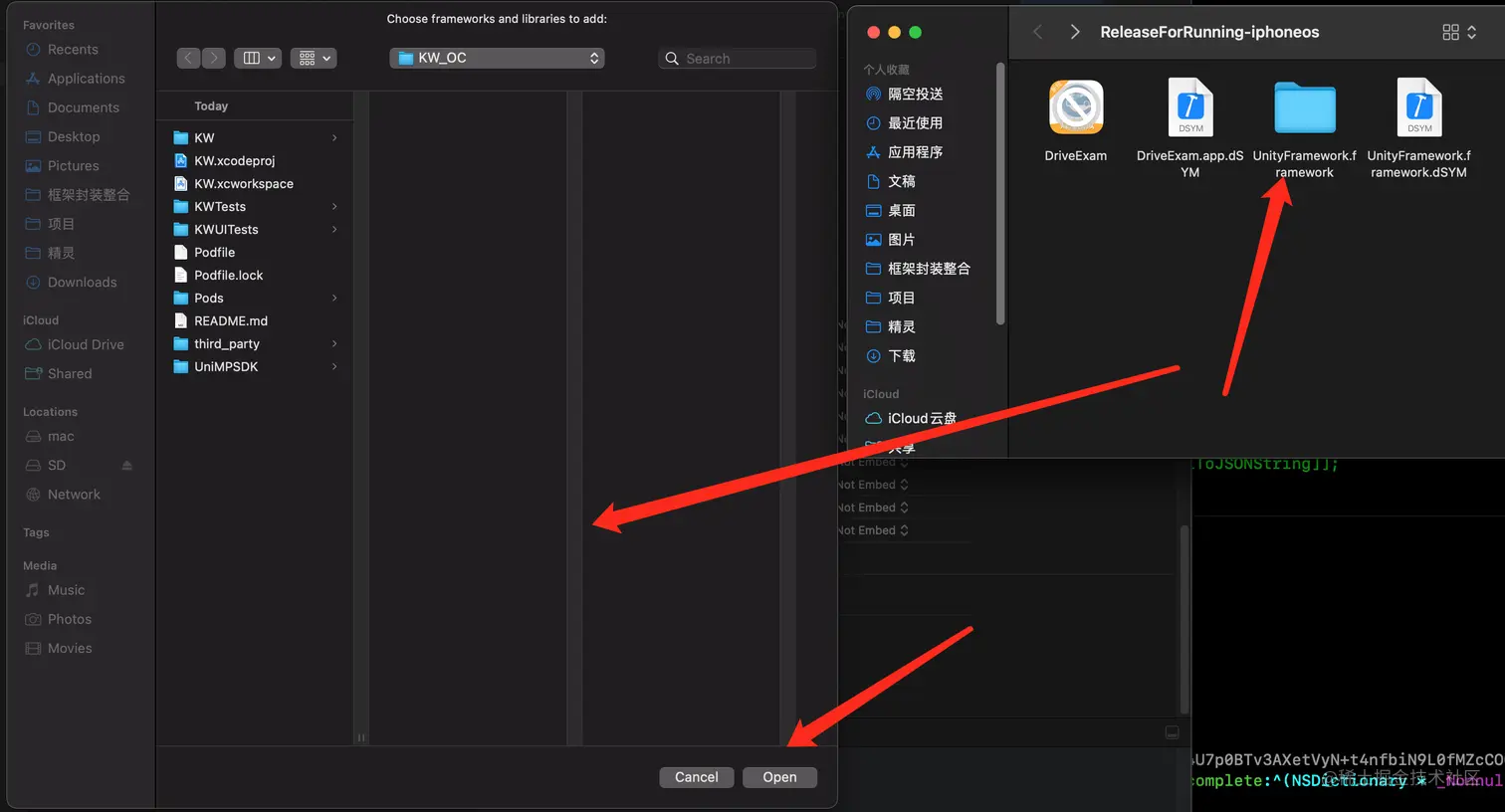Open 隔空投送 (AirDrop) in Finder sidebar
Image resolution: width=1505 pixels, height=812 pixels.
(905, 95)
